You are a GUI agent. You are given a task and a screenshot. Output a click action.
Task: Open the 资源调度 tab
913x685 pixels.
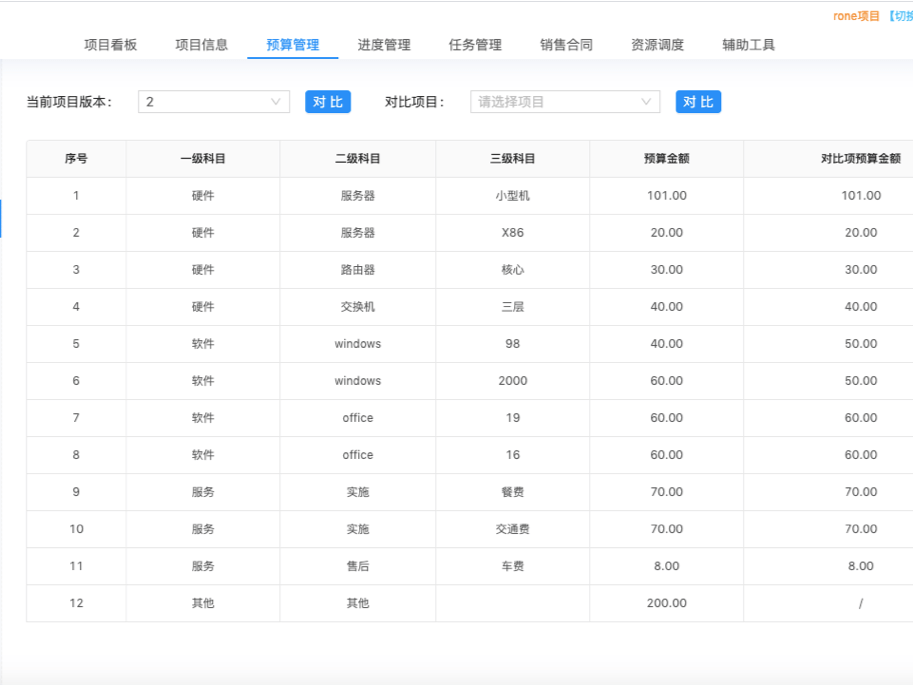(x=657, y=45)
